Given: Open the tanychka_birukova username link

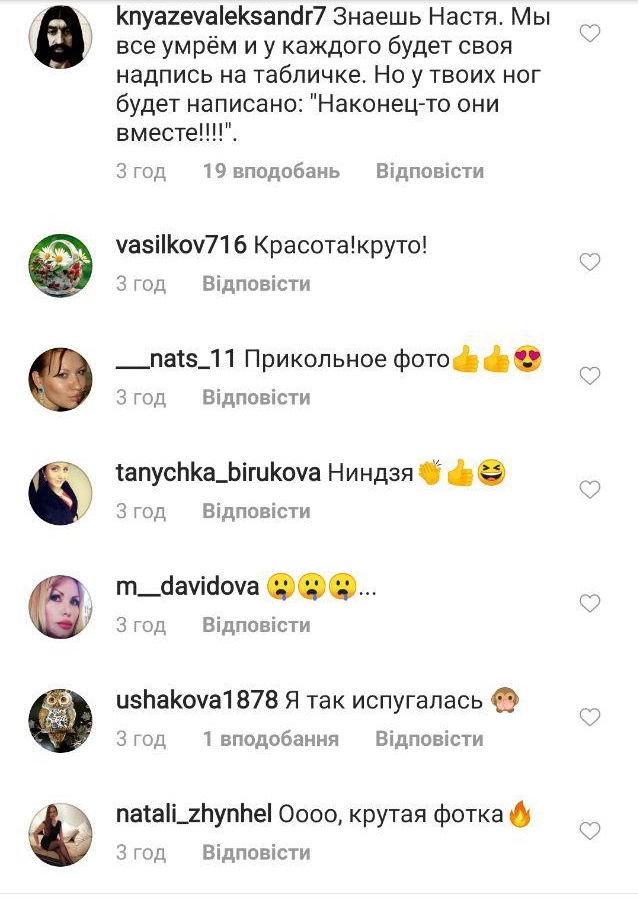Looking at the screenshot, I should click(218, 473).
